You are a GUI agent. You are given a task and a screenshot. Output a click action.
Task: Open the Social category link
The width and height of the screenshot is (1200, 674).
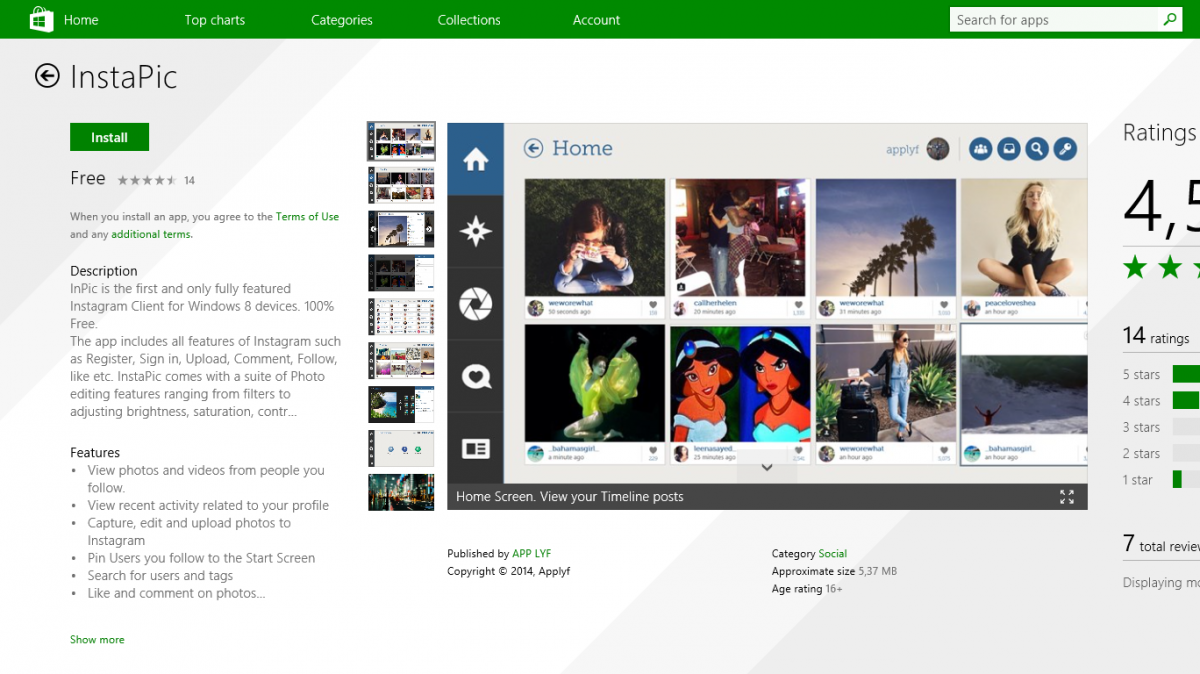click(x=832, y=553)
